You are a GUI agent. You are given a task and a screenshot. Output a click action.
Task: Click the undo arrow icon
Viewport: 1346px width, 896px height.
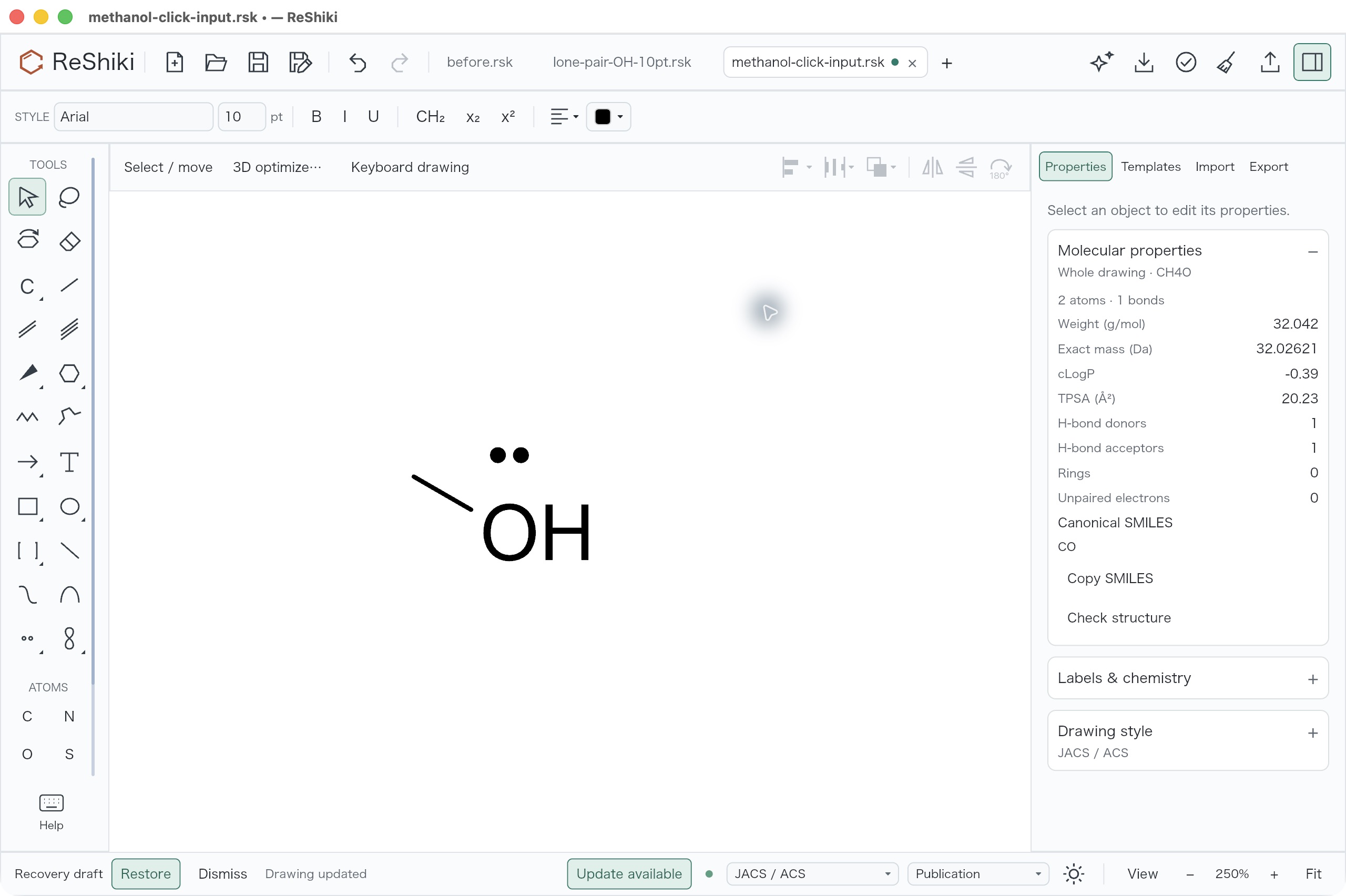(358, 62)
